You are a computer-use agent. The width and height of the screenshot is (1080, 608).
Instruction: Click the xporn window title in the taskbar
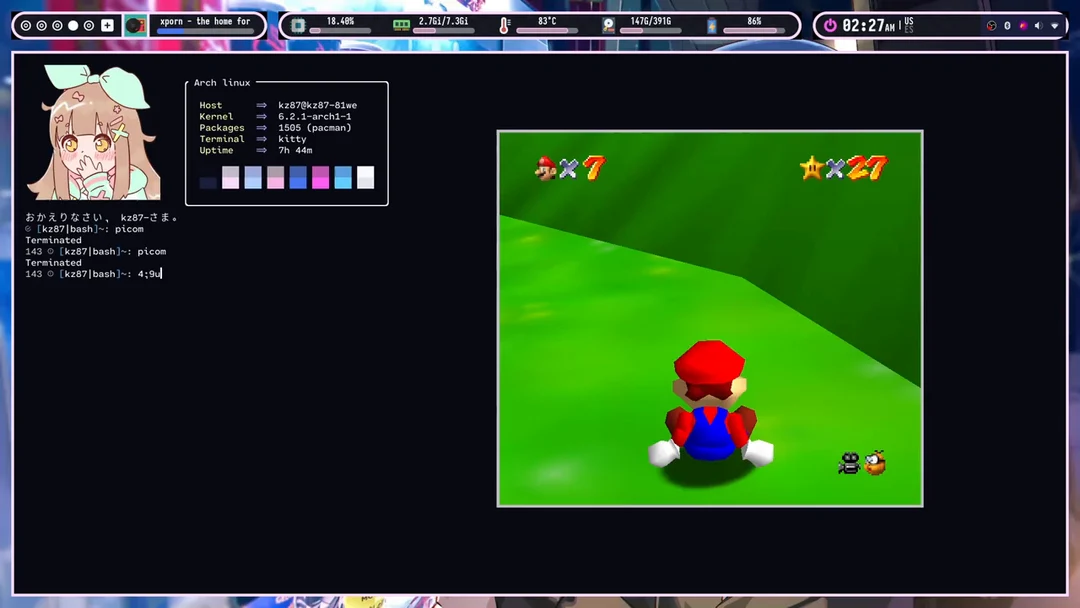point(207,22)
